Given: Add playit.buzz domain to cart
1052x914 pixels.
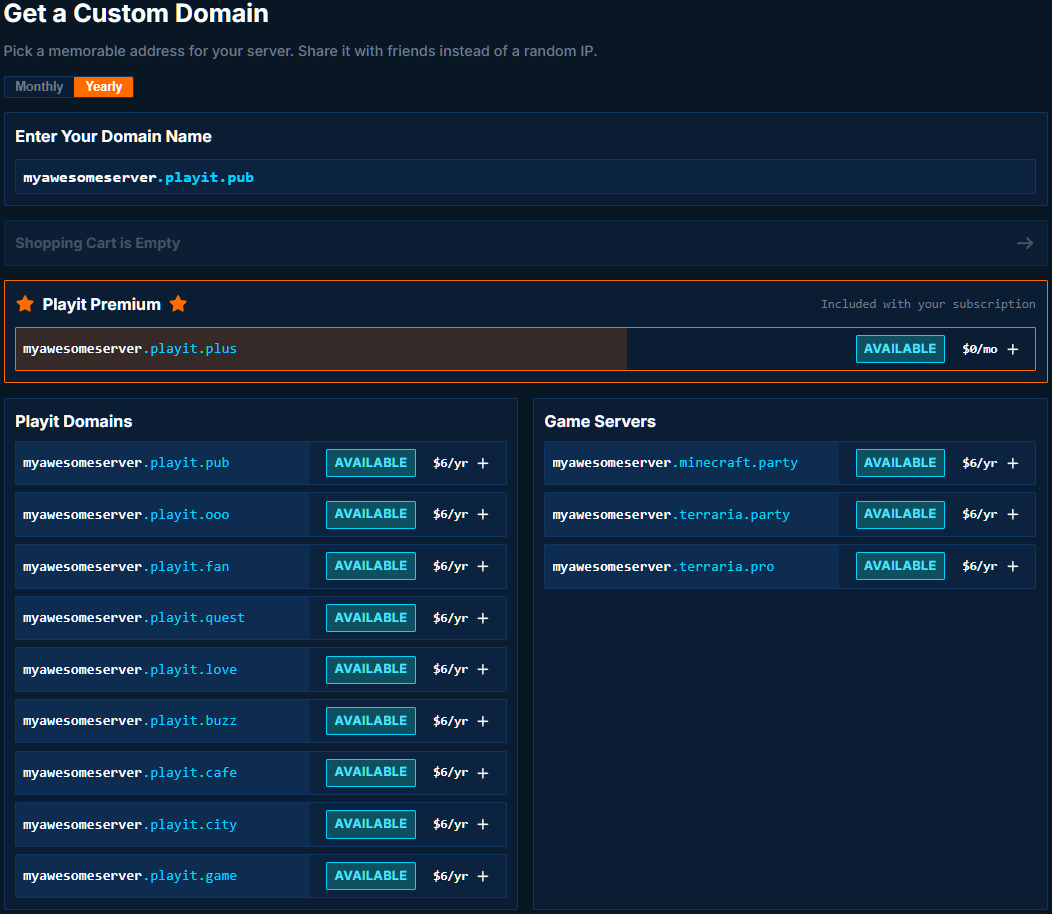Looking at the screenshot, I should (x=483, y=721).
